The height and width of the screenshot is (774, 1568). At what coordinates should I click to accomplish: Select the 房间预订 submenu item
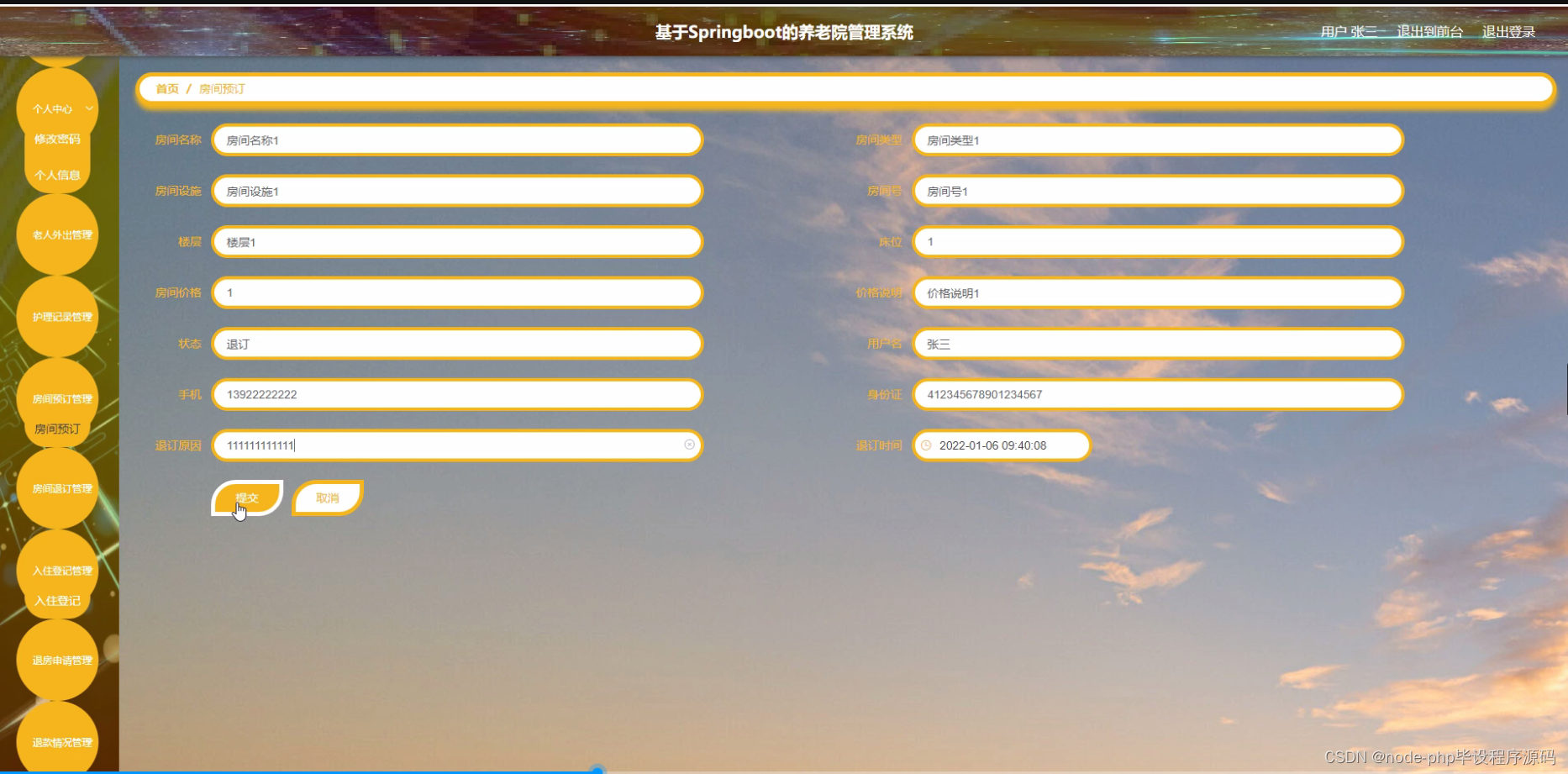[x=55, y=429]
